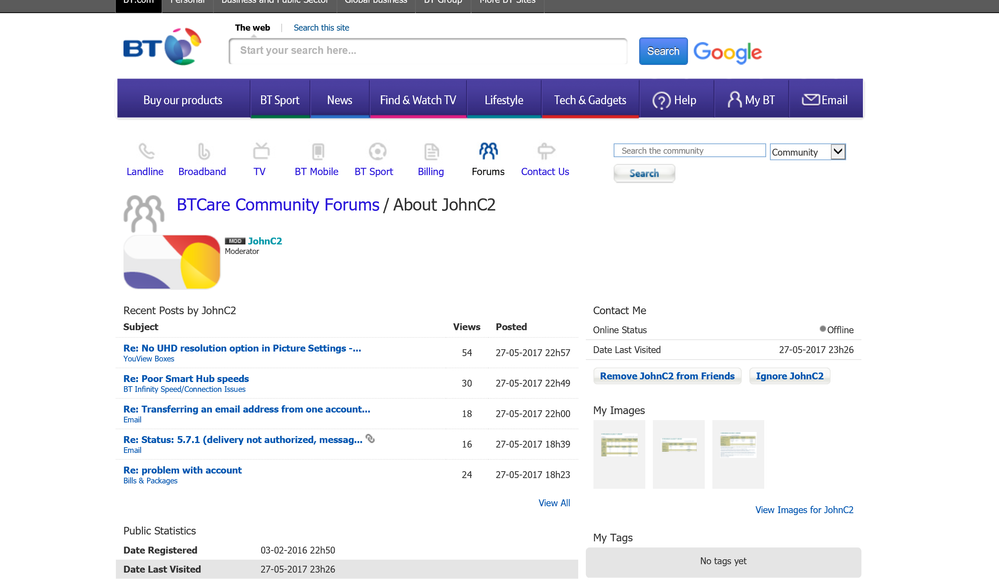The width and height of the screenshot is (999, 583).
Task: Click My BT person icon
Action: (x=734, y=99)
